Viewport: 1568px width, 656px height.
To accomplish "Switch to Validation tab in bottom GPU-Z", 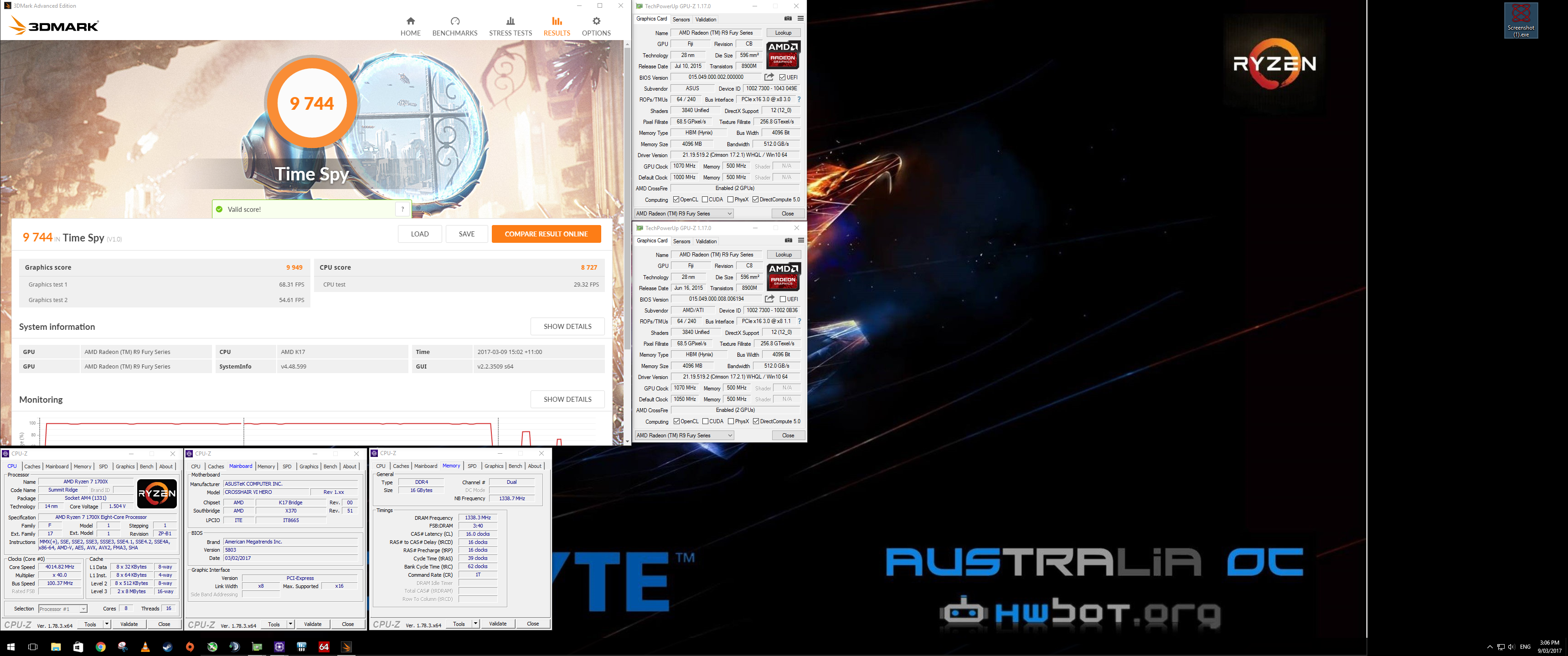I will [706, 241].
